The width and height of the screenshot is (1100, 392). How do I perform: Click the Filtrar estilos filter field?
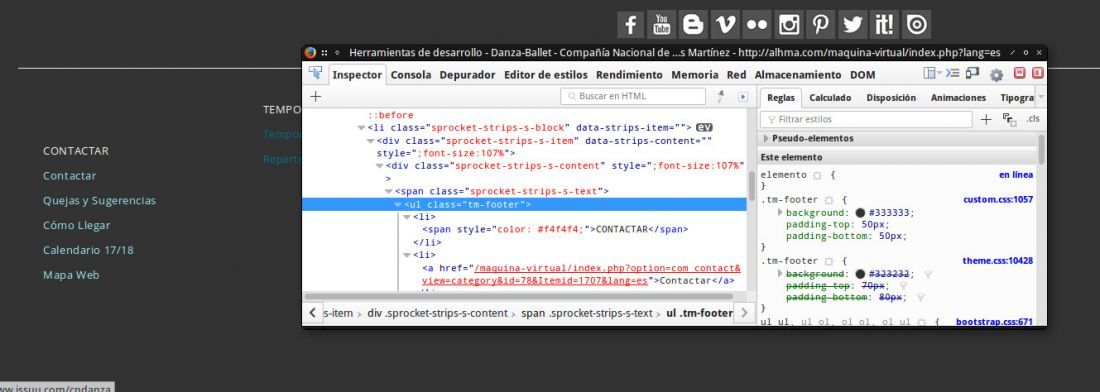tap(866, 119)
